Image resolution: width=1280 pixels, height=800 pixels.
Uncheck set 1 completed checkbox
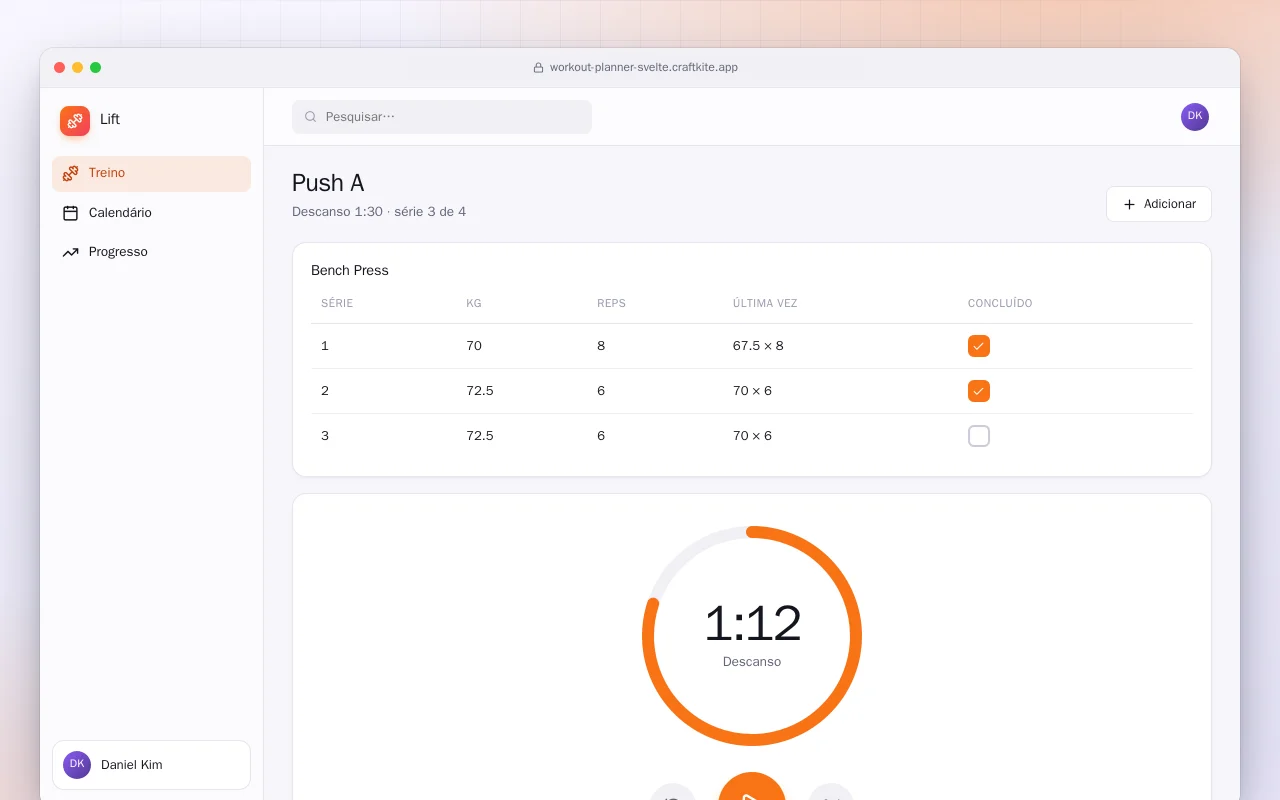pyautogui.click(x=979, y=346)
